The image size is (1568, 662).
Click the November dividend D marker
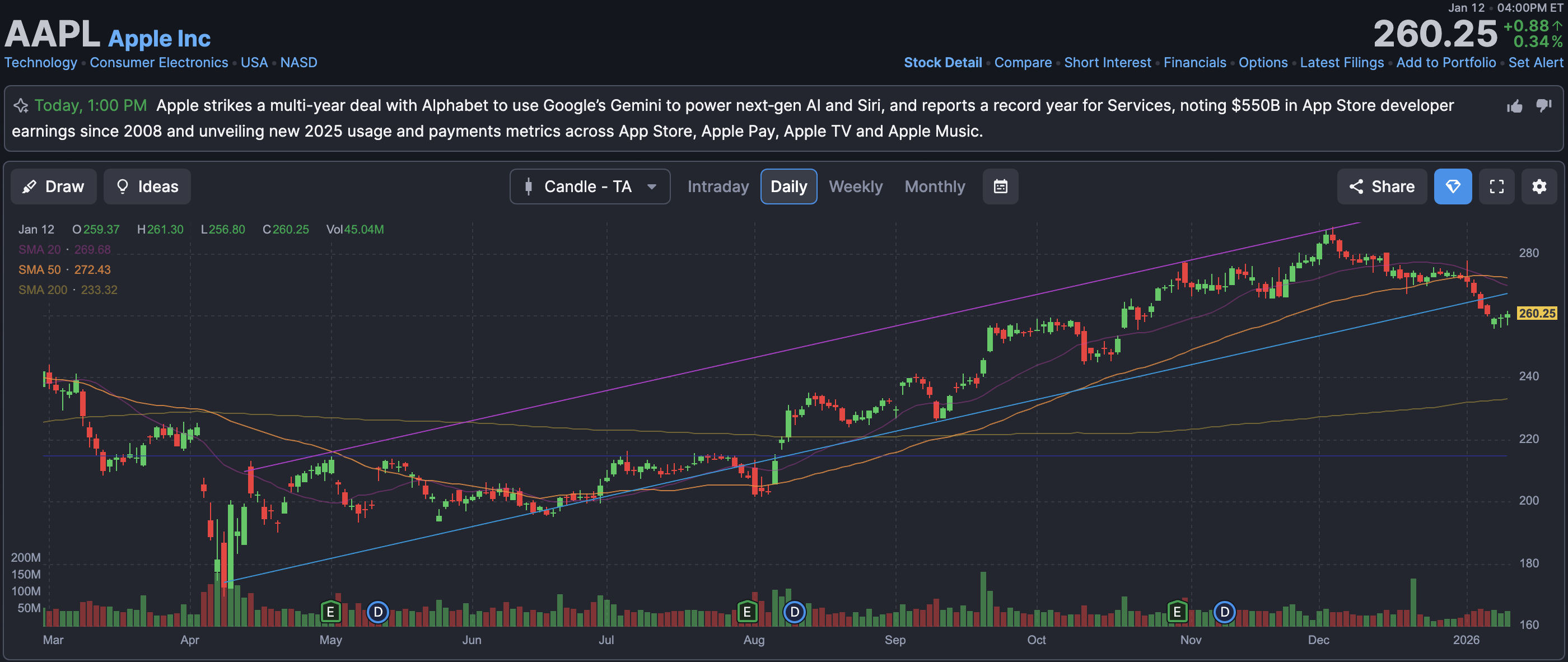point(1224,611)
